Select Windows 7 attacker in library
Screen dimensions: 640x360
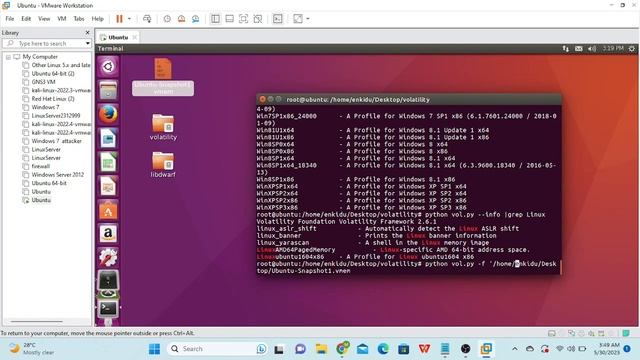click(53, 141)
